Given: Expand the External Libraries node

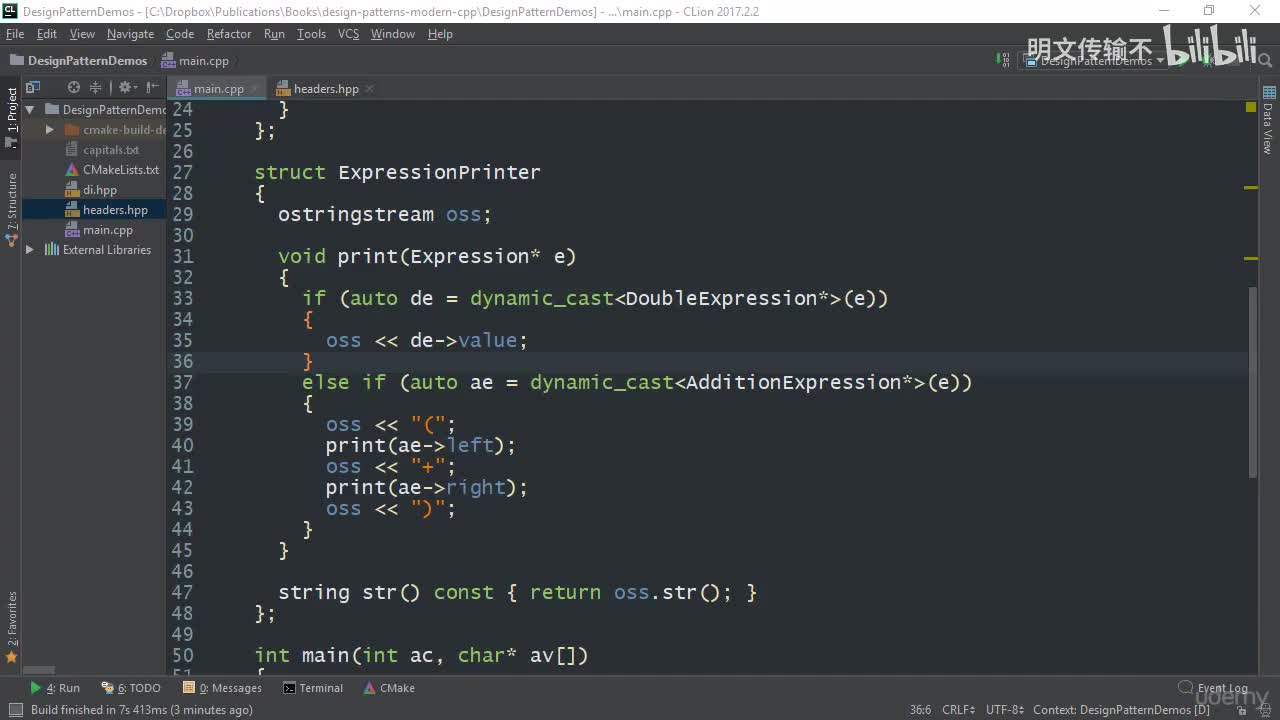Looking at the screenshot, I should [30, 250].
